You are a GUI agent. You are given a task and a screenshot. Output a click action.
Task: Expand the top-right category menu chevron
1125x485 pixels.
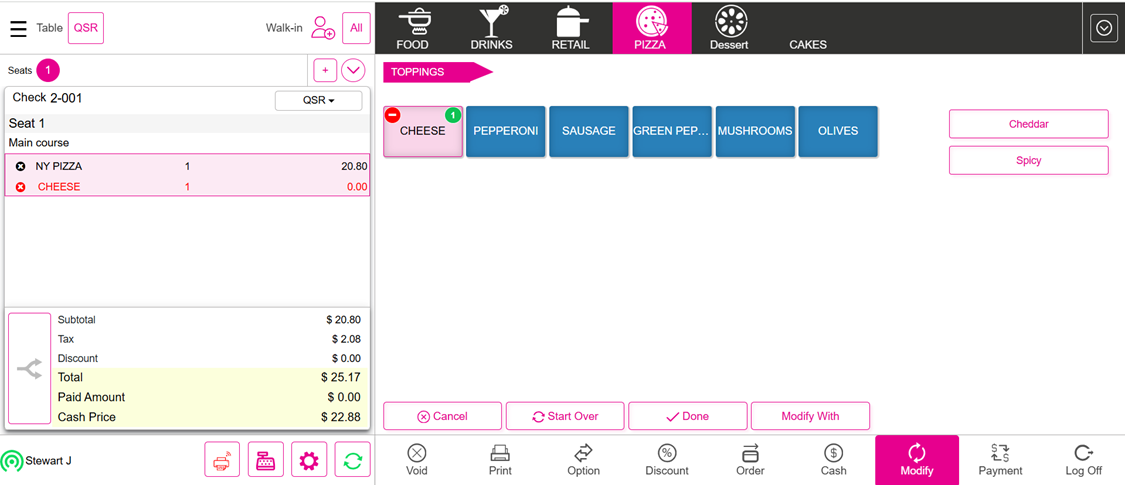coord(1103,28)
